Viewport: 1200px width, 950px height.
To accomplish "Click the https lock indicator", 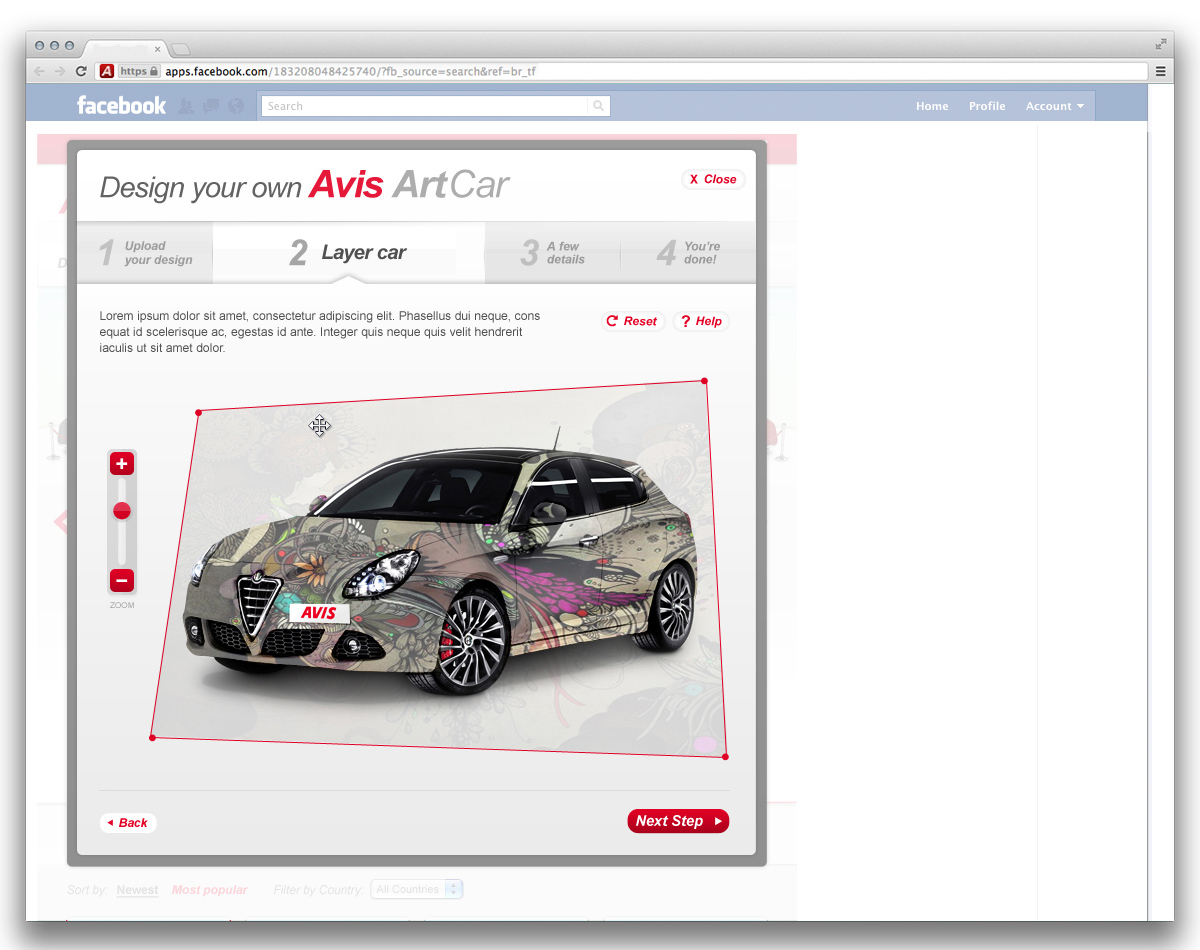I will coord(139,71).
